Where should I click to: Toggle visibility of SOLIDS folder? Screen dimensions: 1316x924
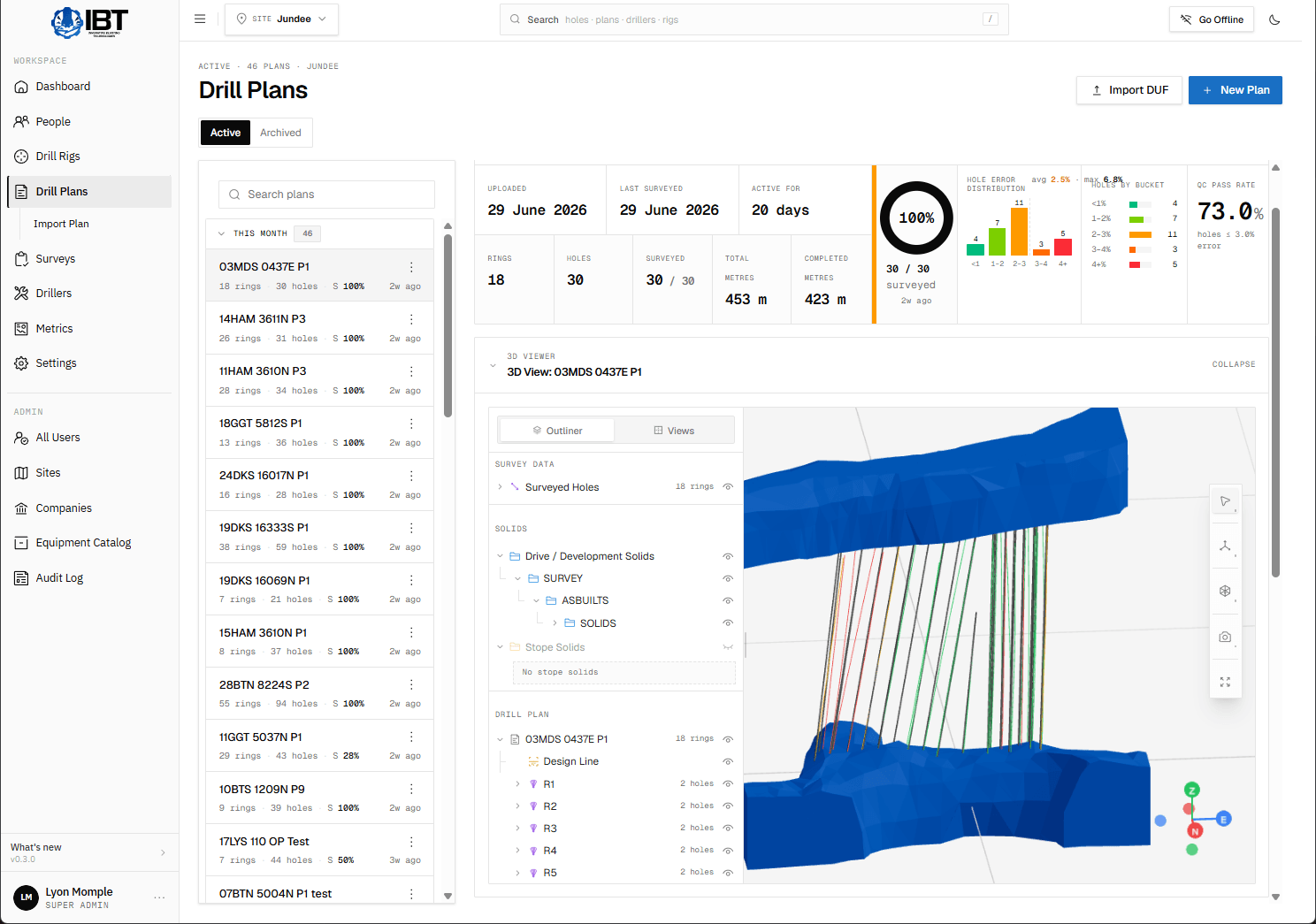point(728,623)
